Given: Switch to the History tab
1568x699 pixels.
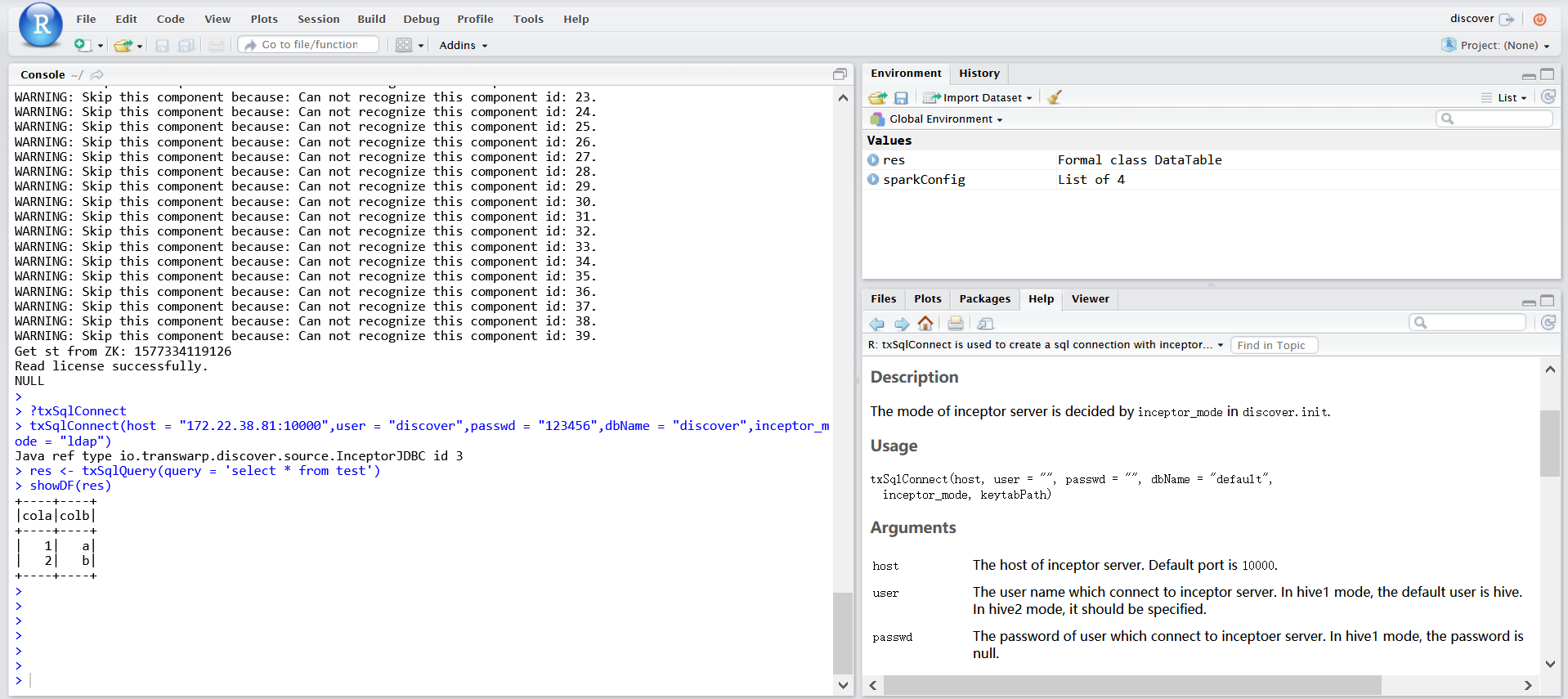Looking at the screenshot, I should click(979, 74).
